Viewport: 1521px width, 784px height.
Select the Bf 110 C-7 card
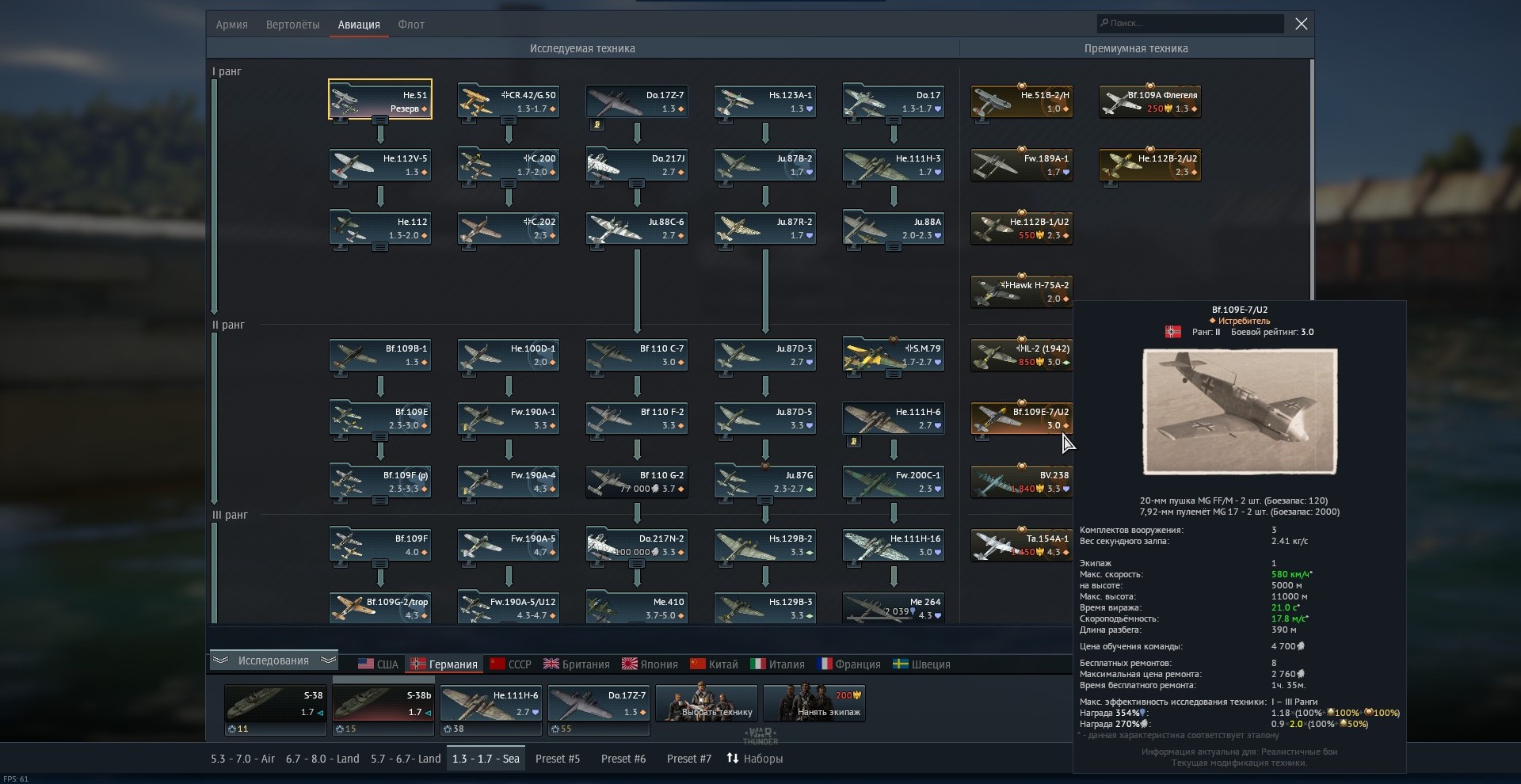[637, 354]
